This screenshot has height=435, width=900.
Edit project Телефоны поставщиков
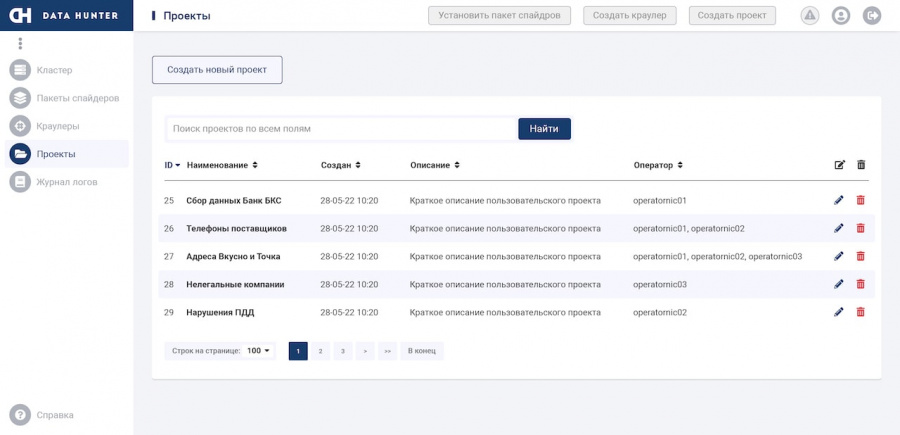pyautogui.click(x=839, y=228)
